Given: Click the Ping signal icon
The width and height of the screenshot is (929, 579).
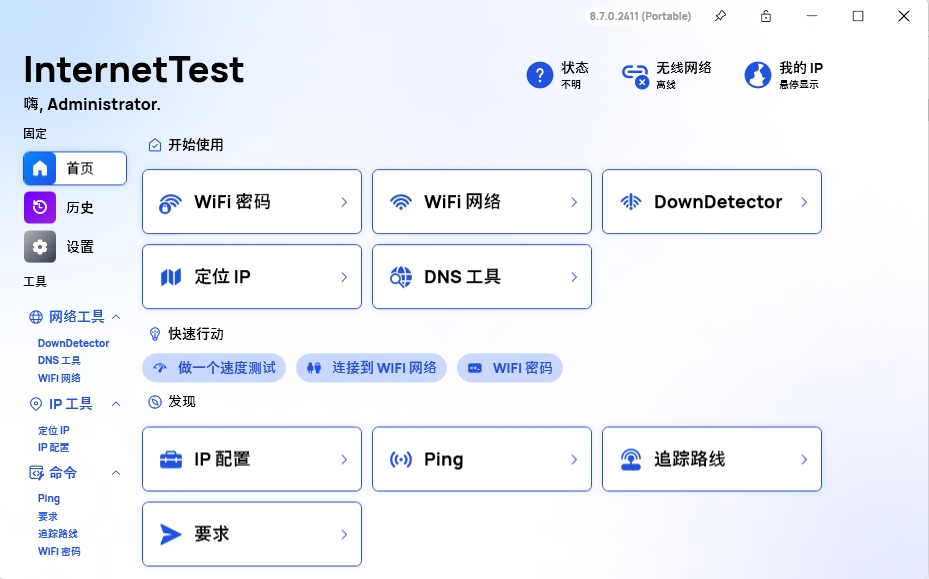Looking at the screenshot, I should click(401, 459).
